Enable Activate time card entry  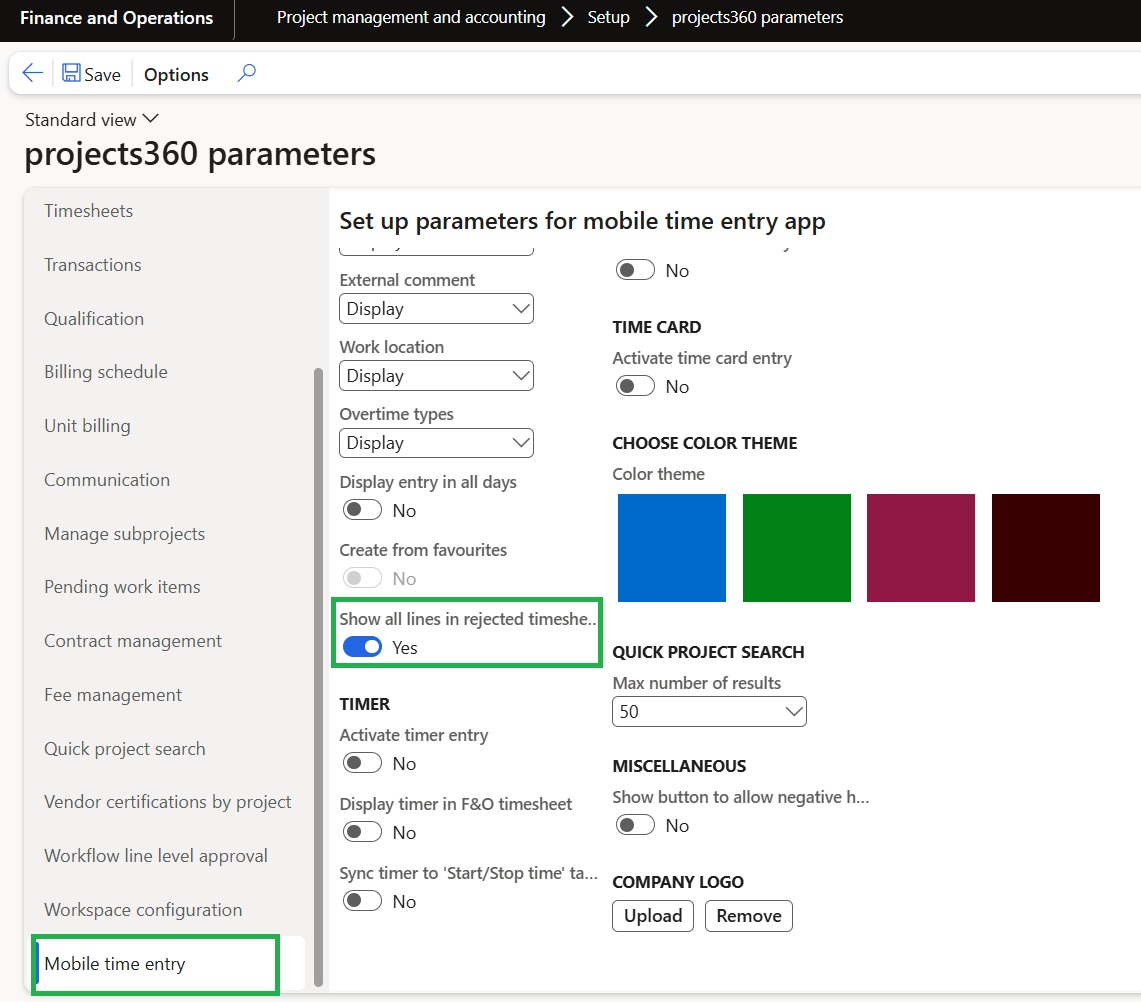click(x=636, y=386)
